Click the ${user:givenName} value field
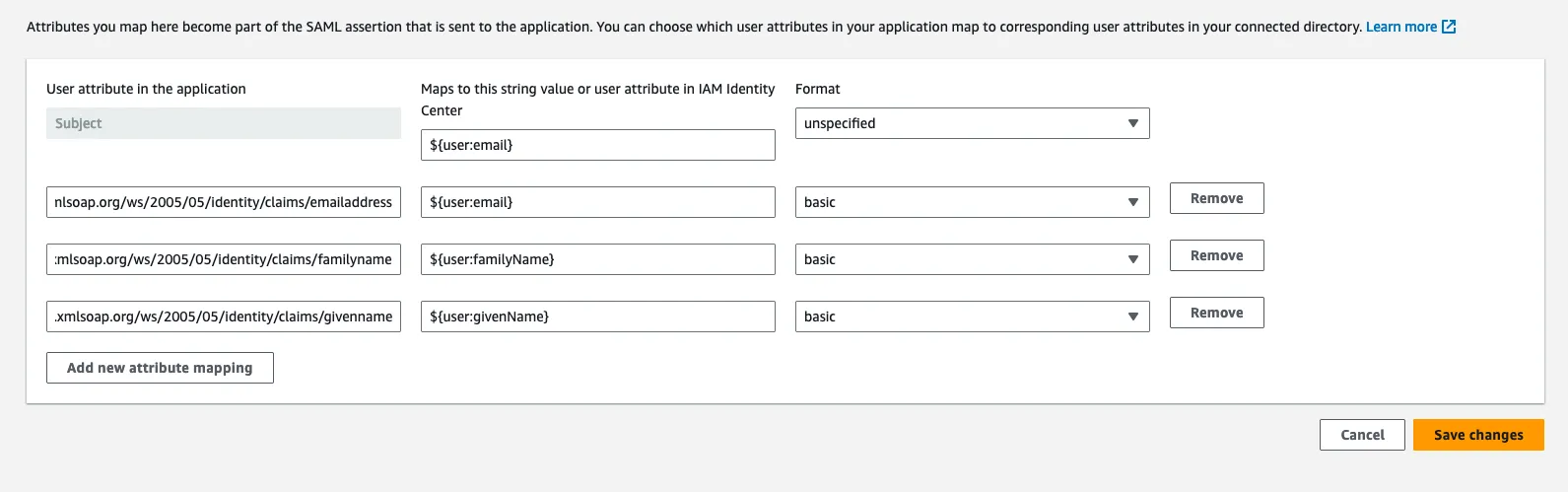The width and height of the screenshot is (1568, 492). pyautogui.click(x=597, y=316)
